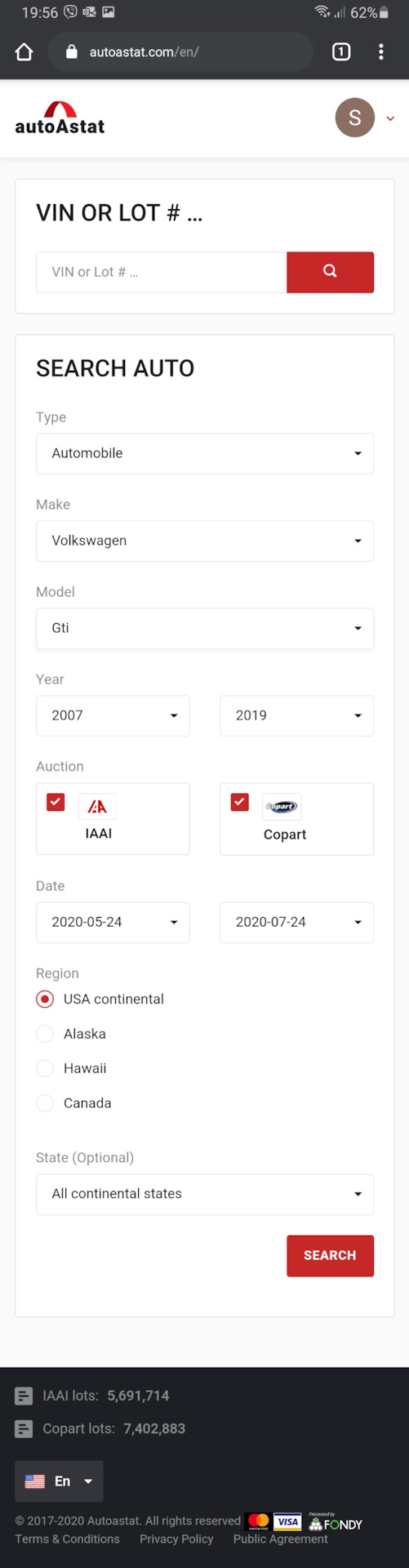Select the Canada region radio button

pos(46,1103)
